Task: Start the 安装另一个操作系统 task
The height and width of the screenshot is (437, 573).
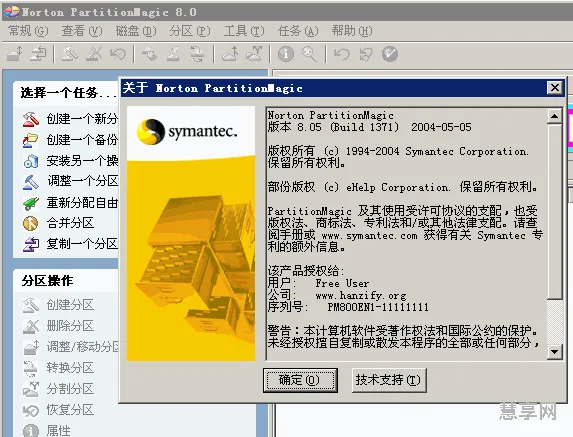Action: point(70,160)
